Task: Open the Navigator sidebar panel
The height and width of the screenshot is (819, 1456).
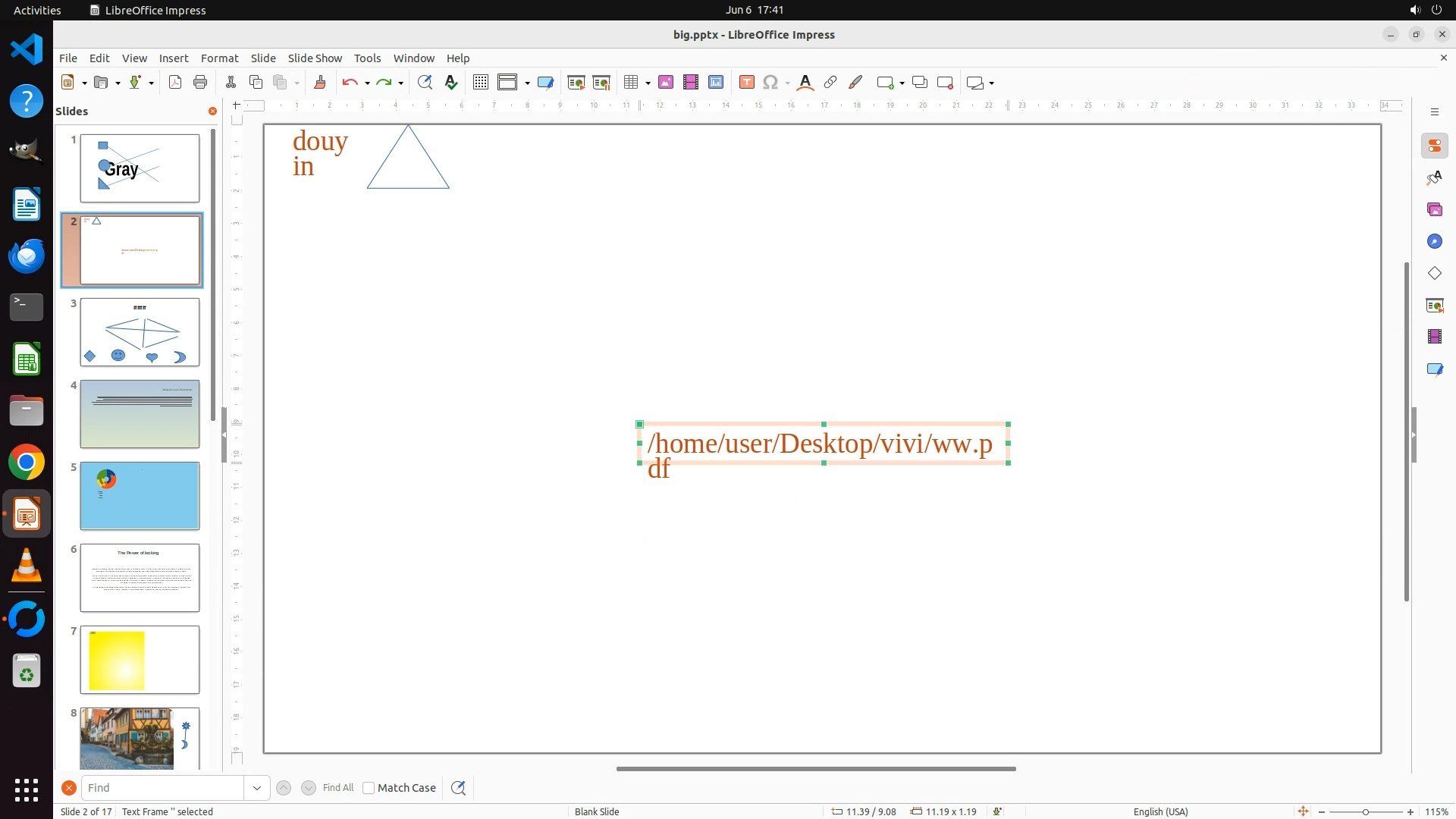Action: (1434, 241)
